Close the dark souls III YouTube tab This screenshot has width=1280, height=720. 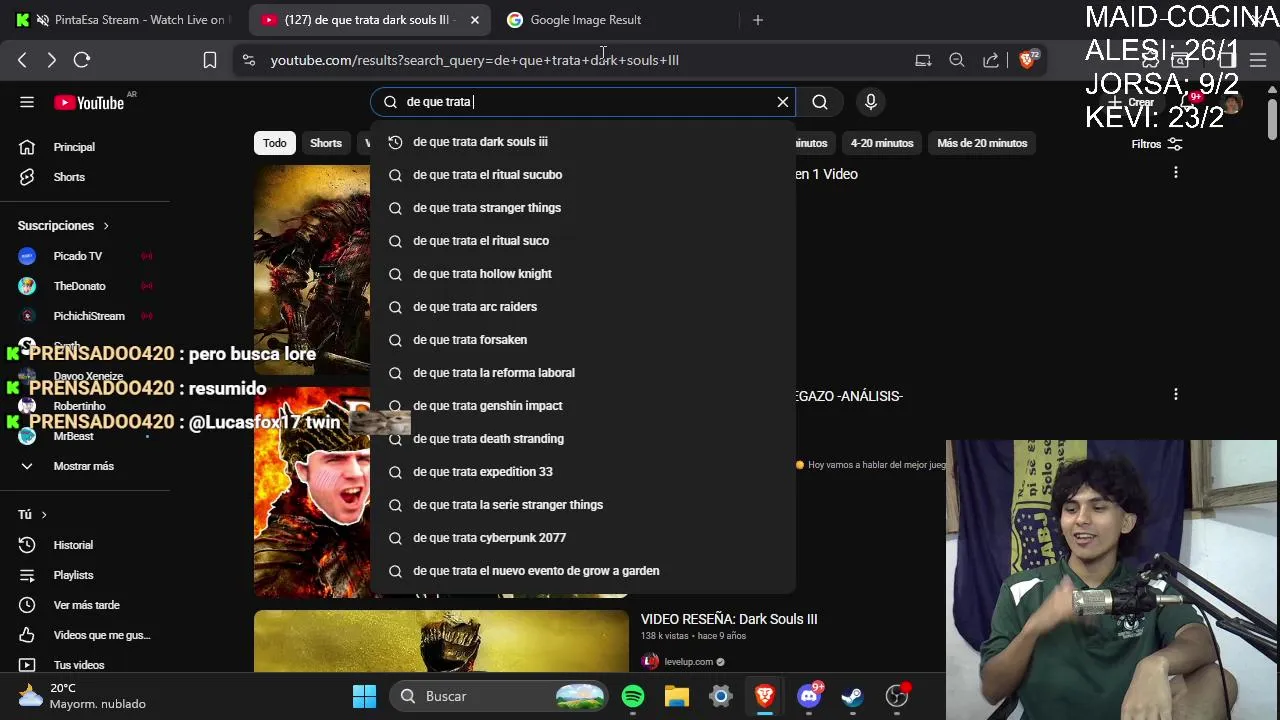pyautogui.click(x=475, y=20)
